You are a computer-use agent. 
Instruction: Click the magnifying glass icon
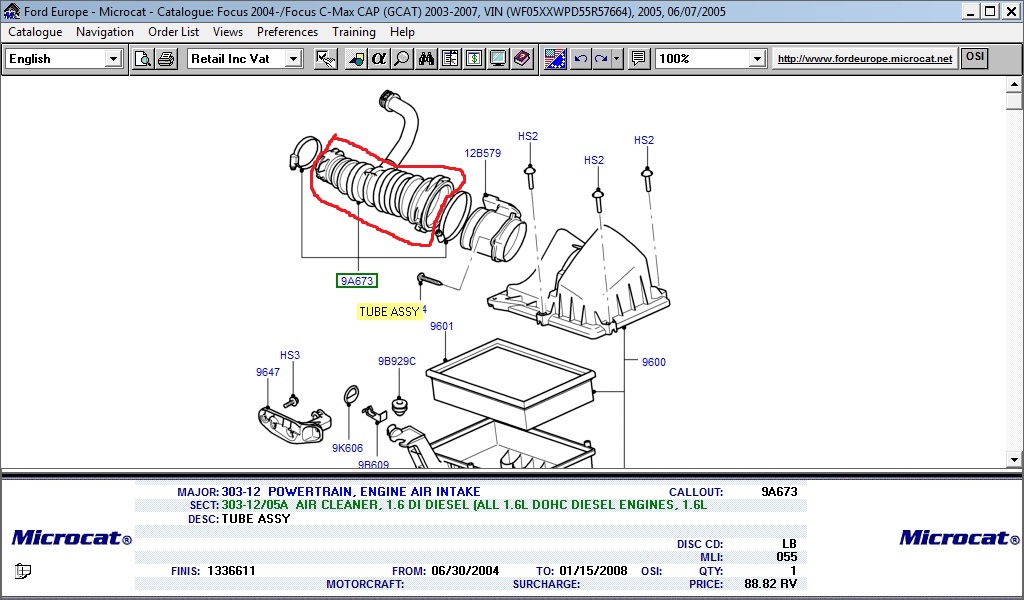tap(402, 59)
